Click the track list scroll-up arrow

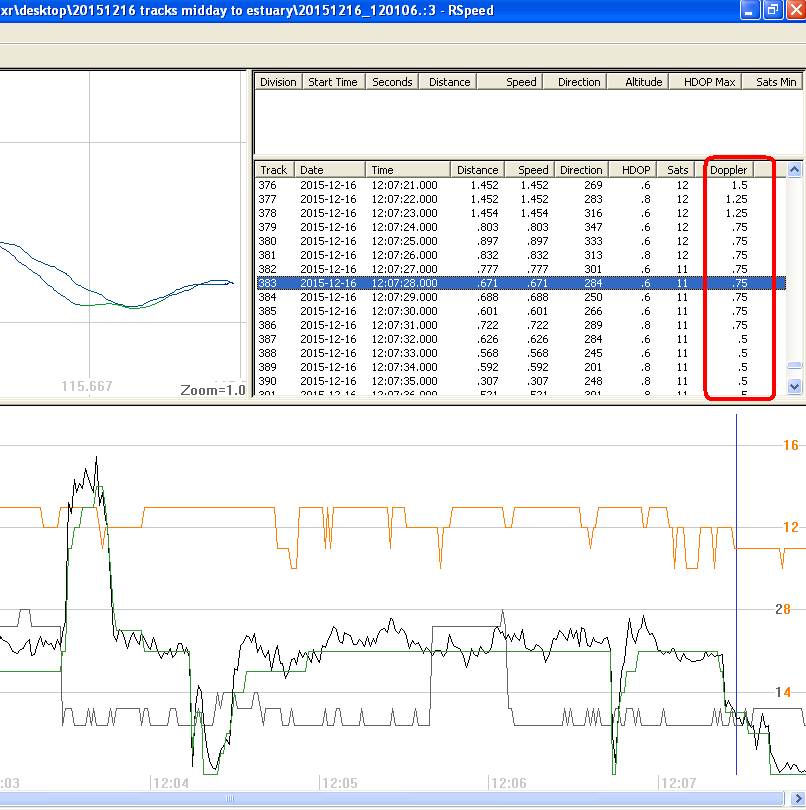[795, 169]
